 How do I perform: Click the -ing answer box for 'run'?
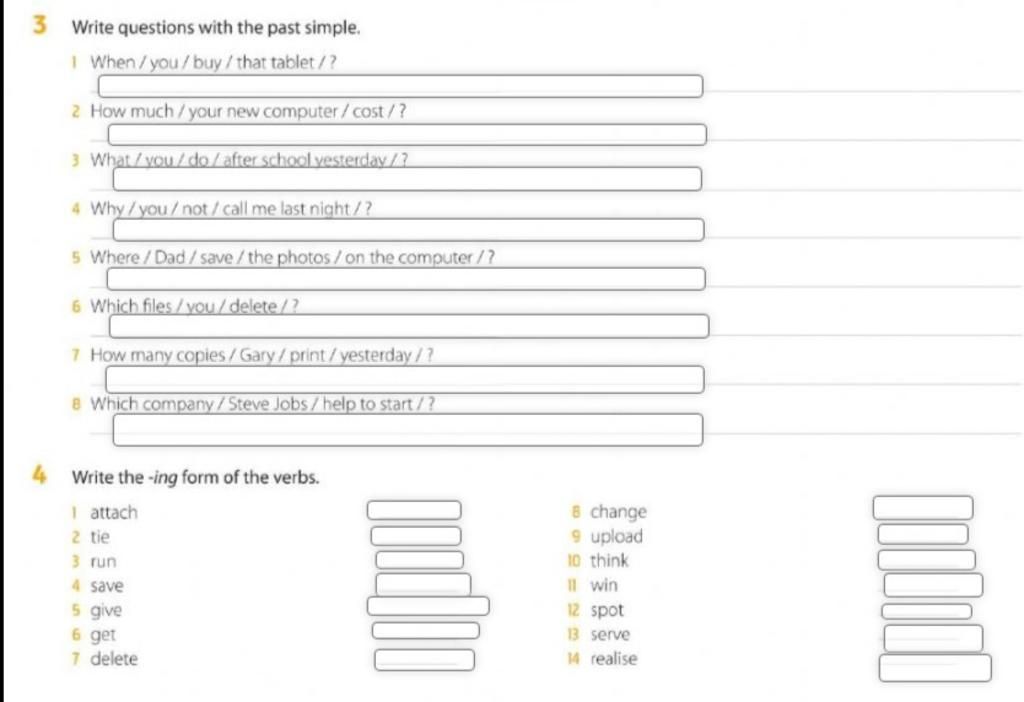(x=420, y=560)
